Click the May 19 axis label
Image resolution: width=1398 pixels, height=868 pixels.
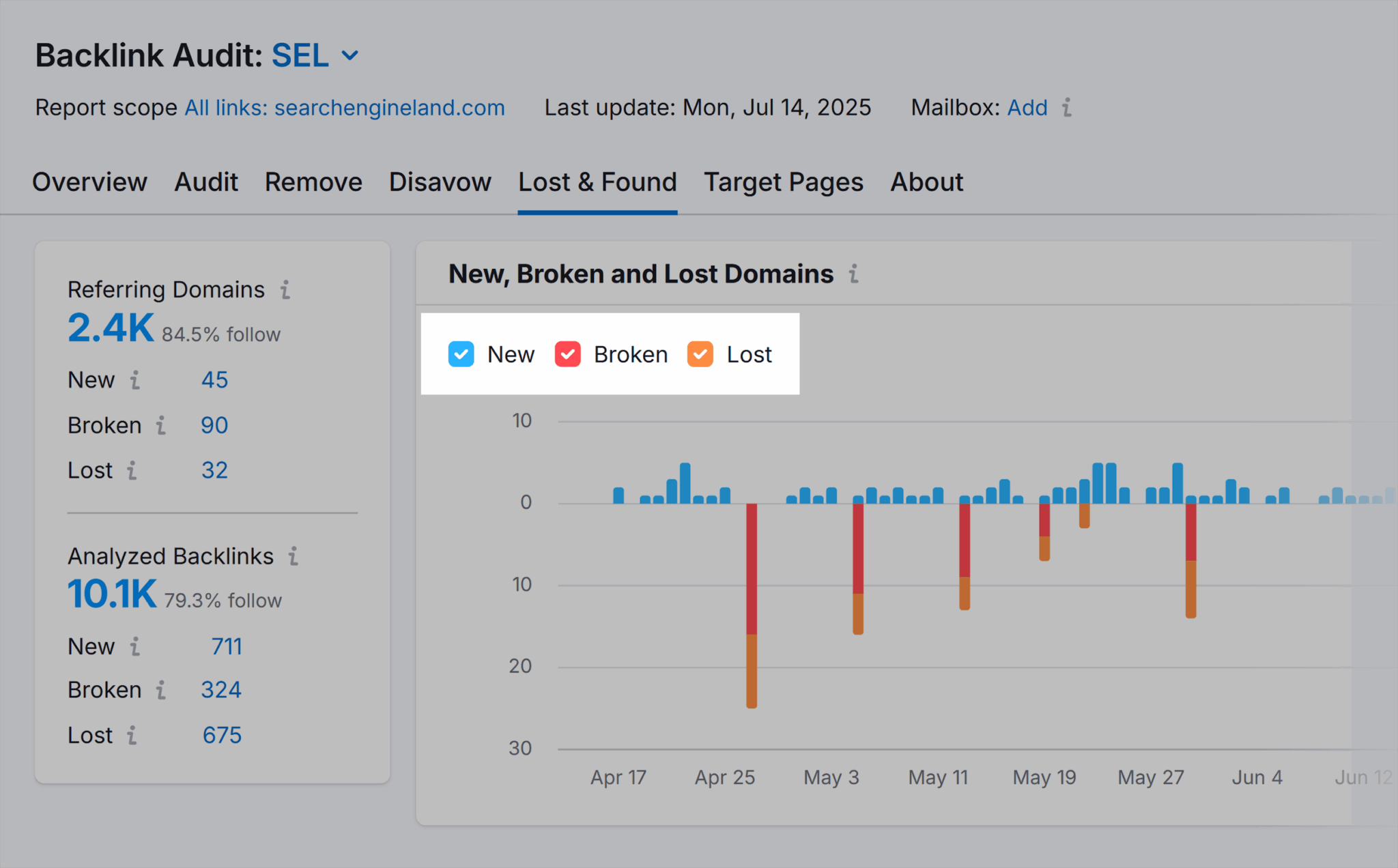[x=1044, y=778]
